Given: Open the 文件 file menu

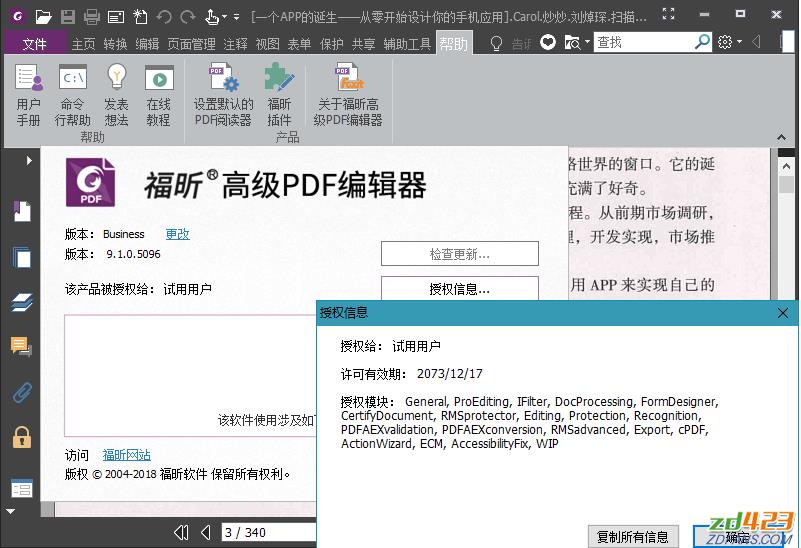Looking at the screenshot, I should pyautogui.click(x=34, y=44).
